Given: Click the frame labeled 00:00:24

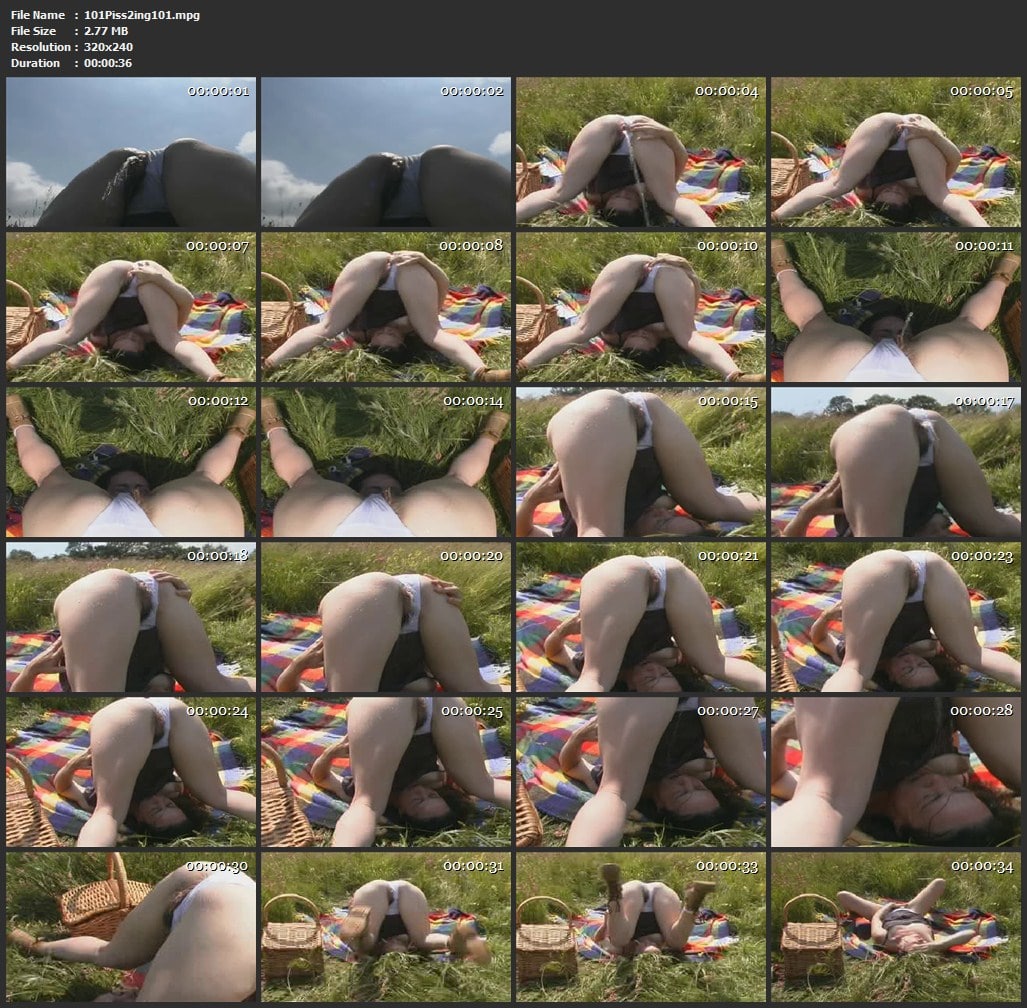Looking at the screenshot, I should [x=131, y=772].
